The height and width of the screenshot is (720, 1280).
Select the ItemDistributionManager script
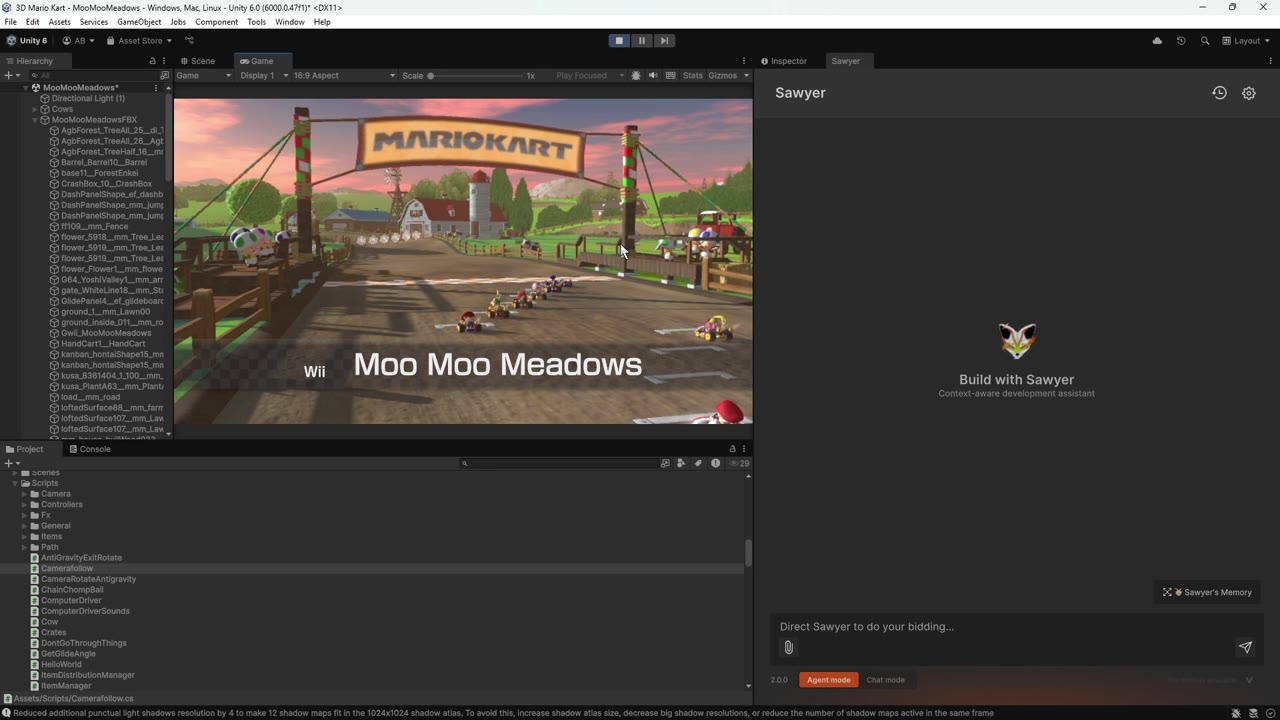point(87,676)
